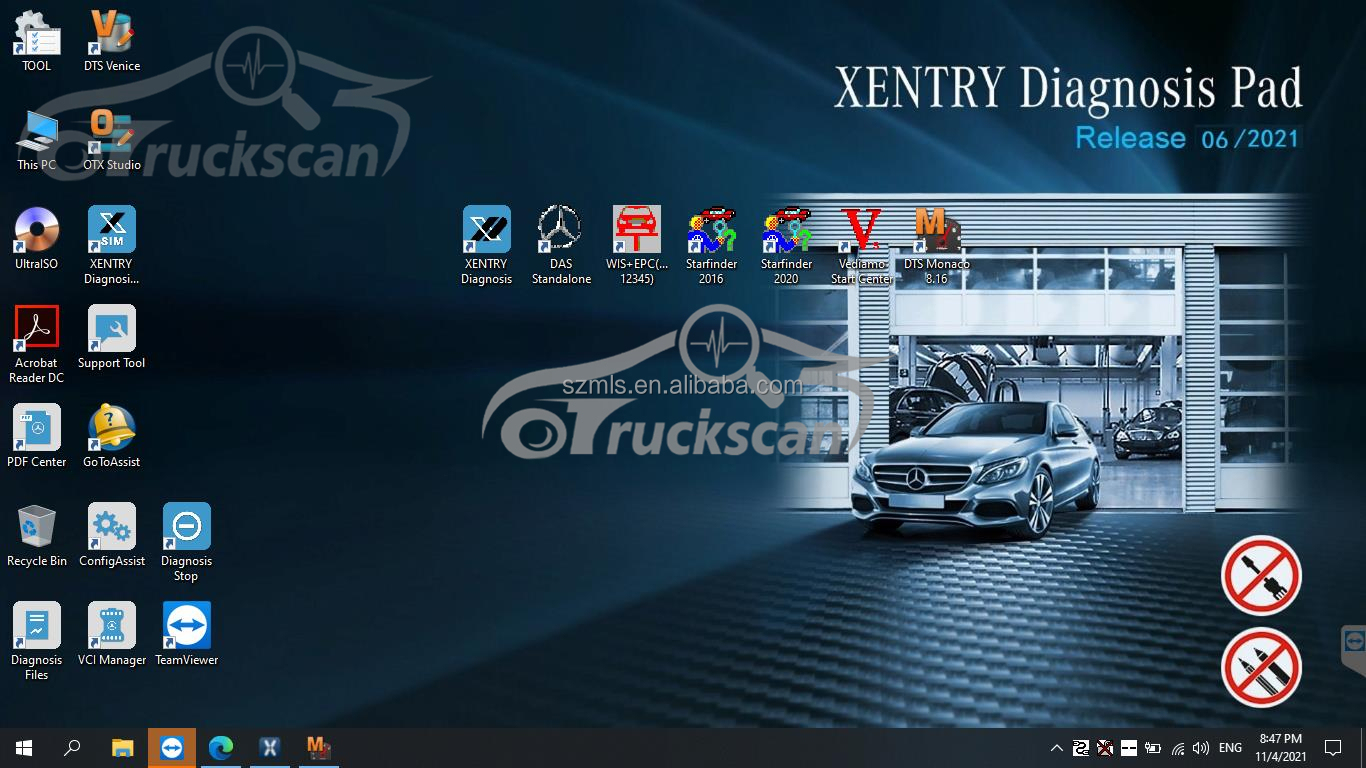The height and width of the screenshot is (768, 1366).
Task: Launch Starfinder 2020 icon
Action: pyautogui.click(x=786, y=232)
